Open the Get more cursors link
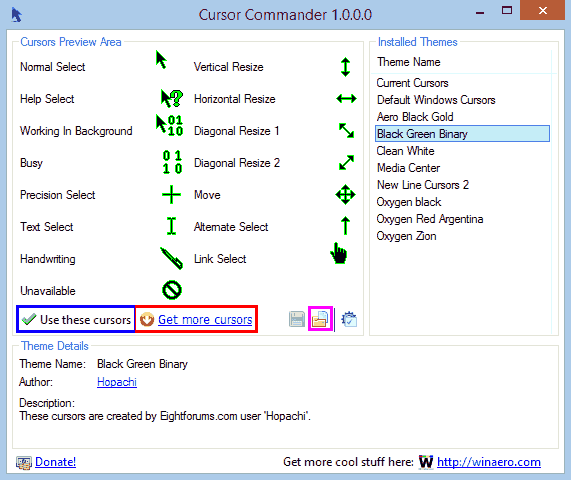Viewport: 571px width, 480px height. coord(205,319)
